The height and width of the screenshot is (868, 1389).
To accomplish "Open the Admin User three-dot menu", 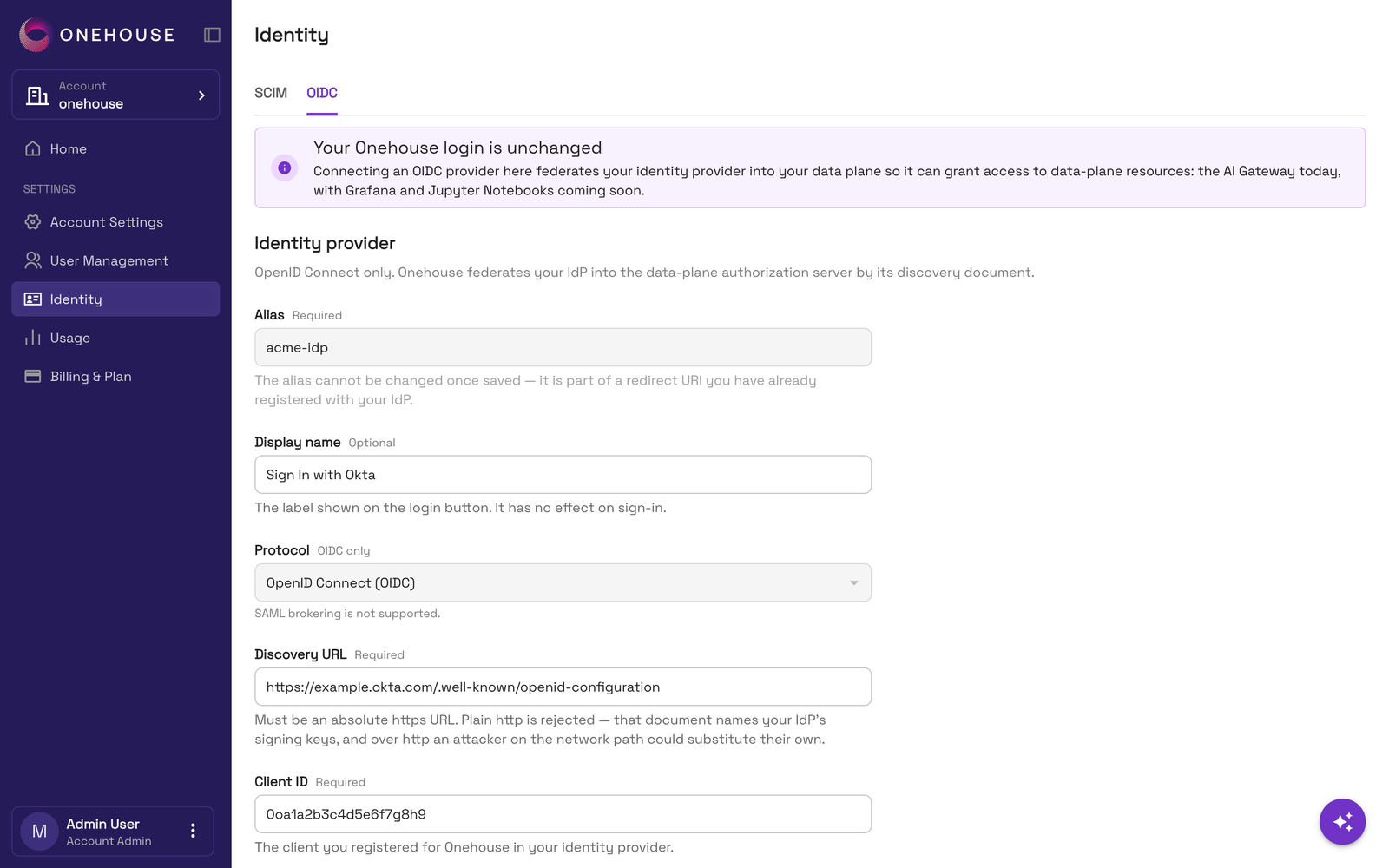I will pos(193,831).
